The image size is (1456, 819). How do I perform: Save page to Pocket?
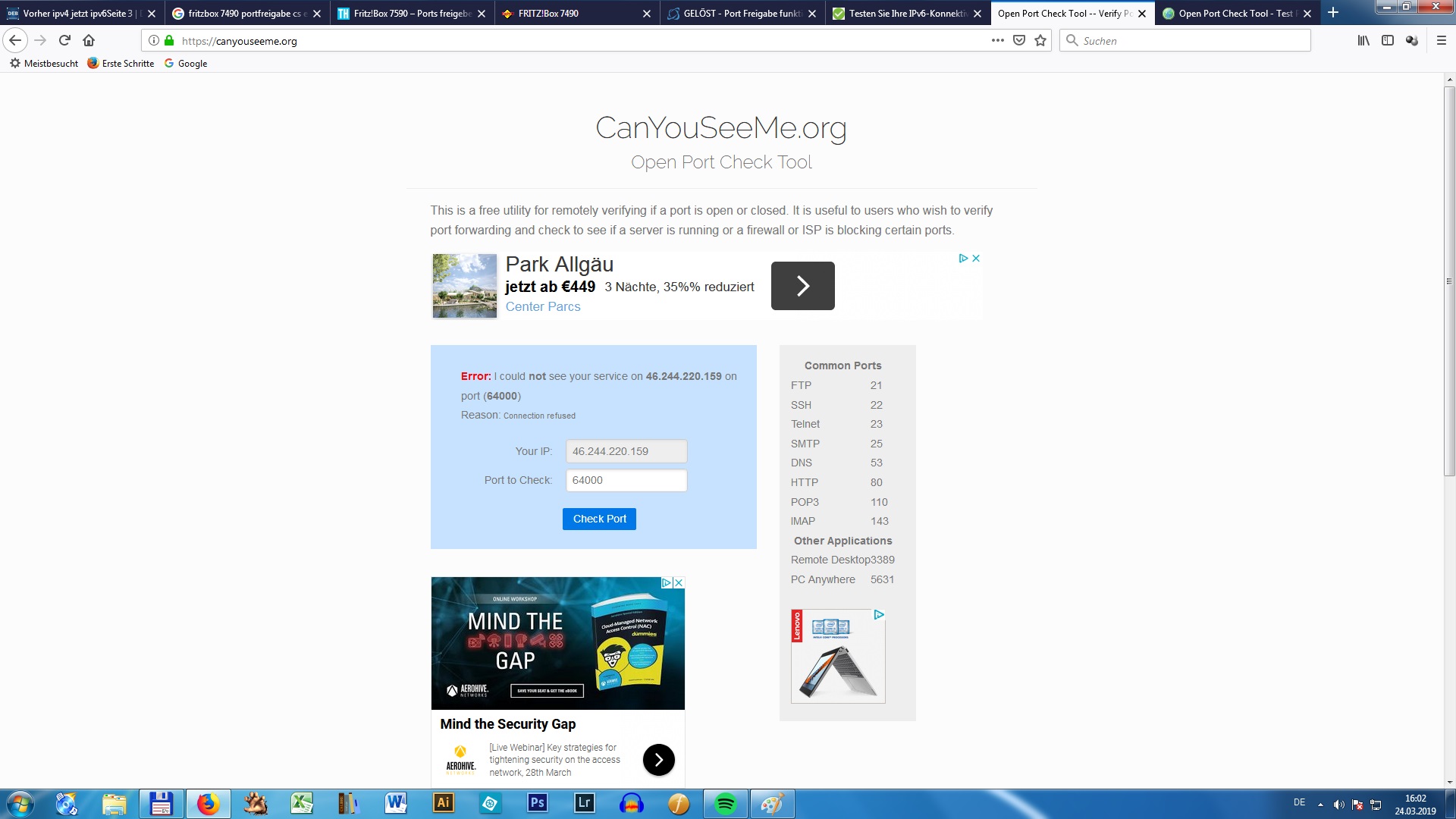(1019, 40)
